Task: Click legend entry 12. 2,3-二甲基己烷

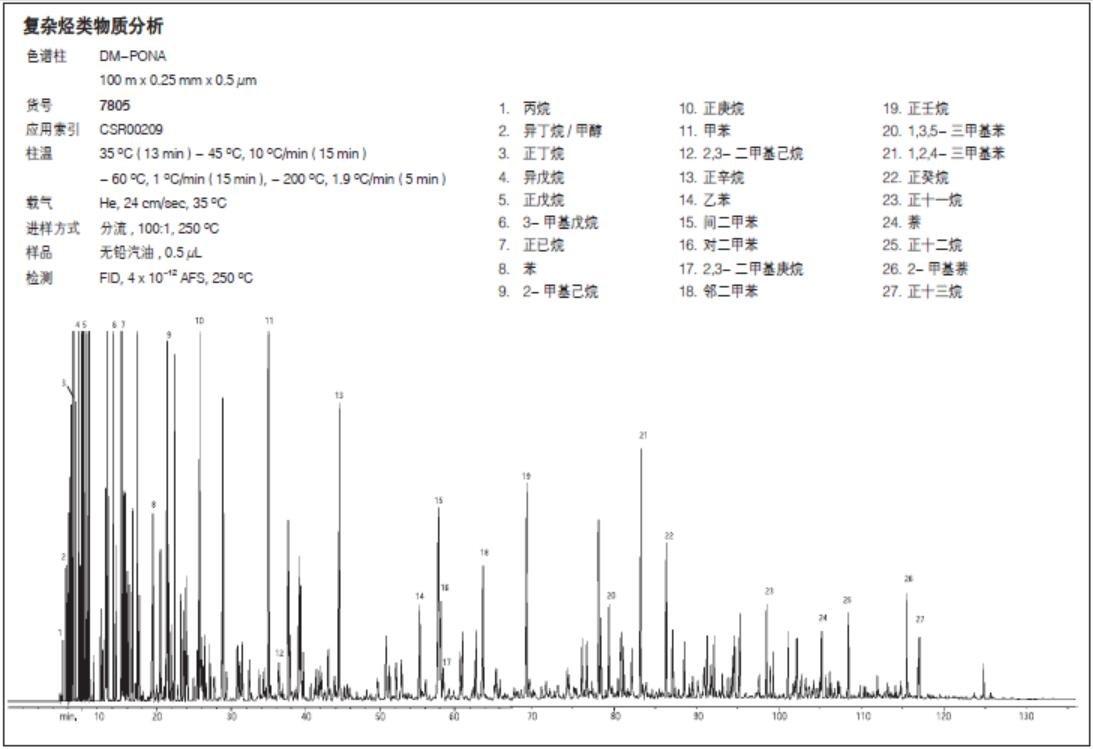Action: pos(741,153)
